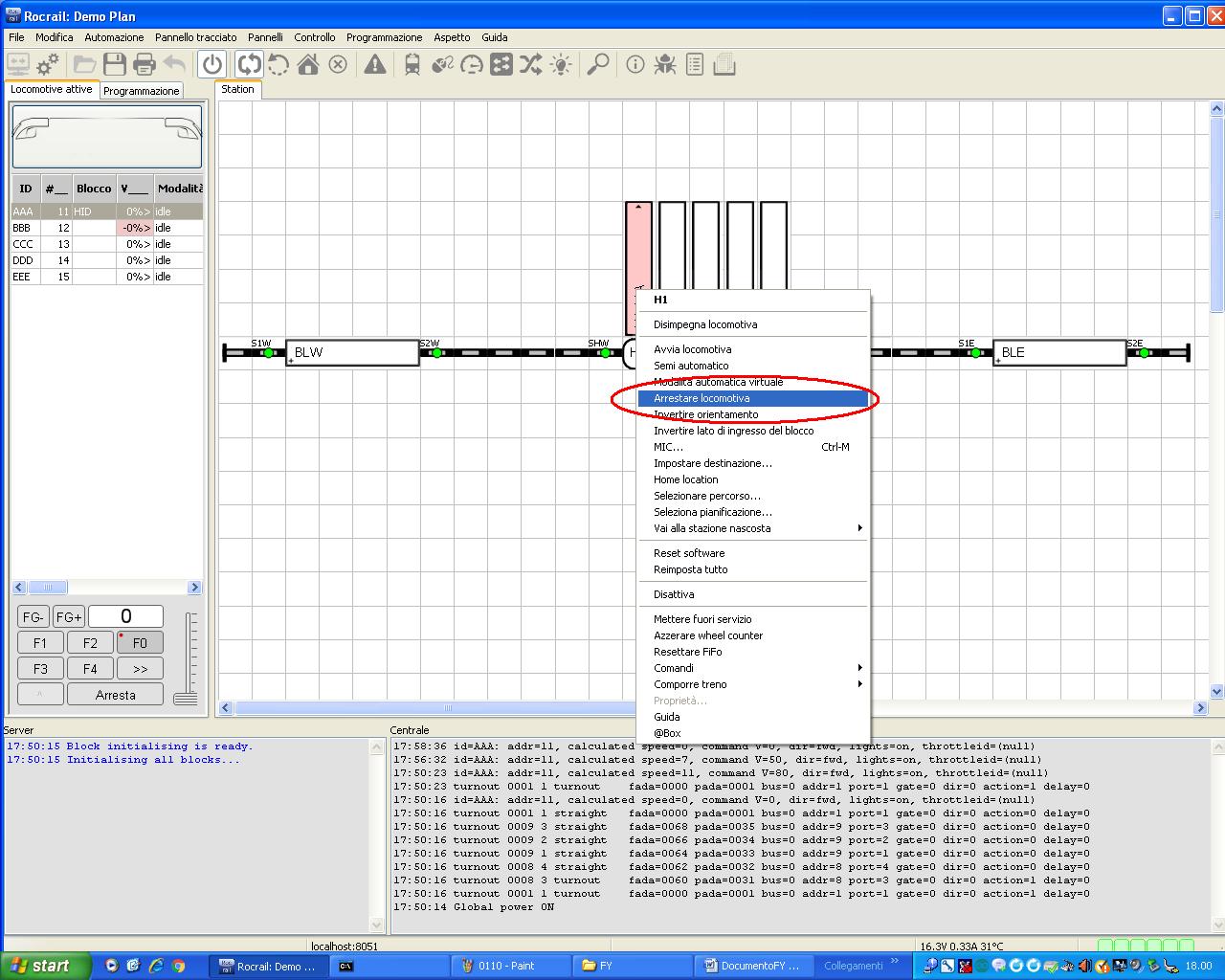Click the connect-to-server monitor icon

pyautogui.click(x=18, y=65)
